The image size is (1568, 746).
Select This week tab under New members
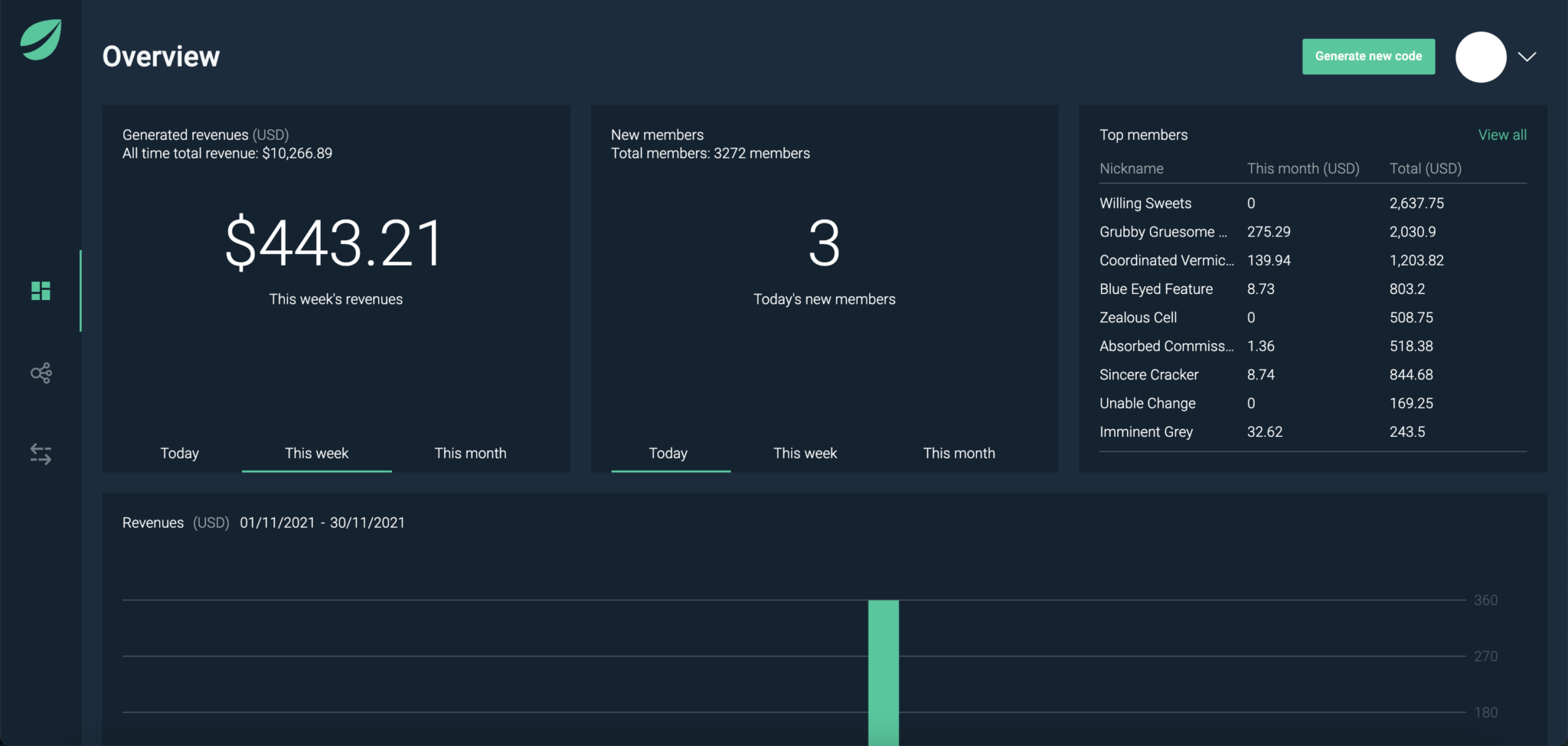(x=805, y=453)
